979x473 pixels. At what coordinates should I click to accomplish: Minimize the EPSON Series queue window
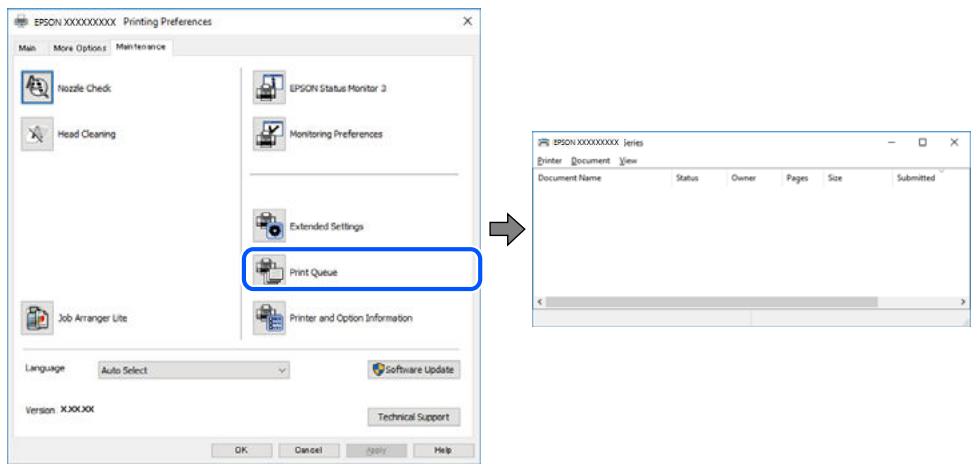click(892, 142)
